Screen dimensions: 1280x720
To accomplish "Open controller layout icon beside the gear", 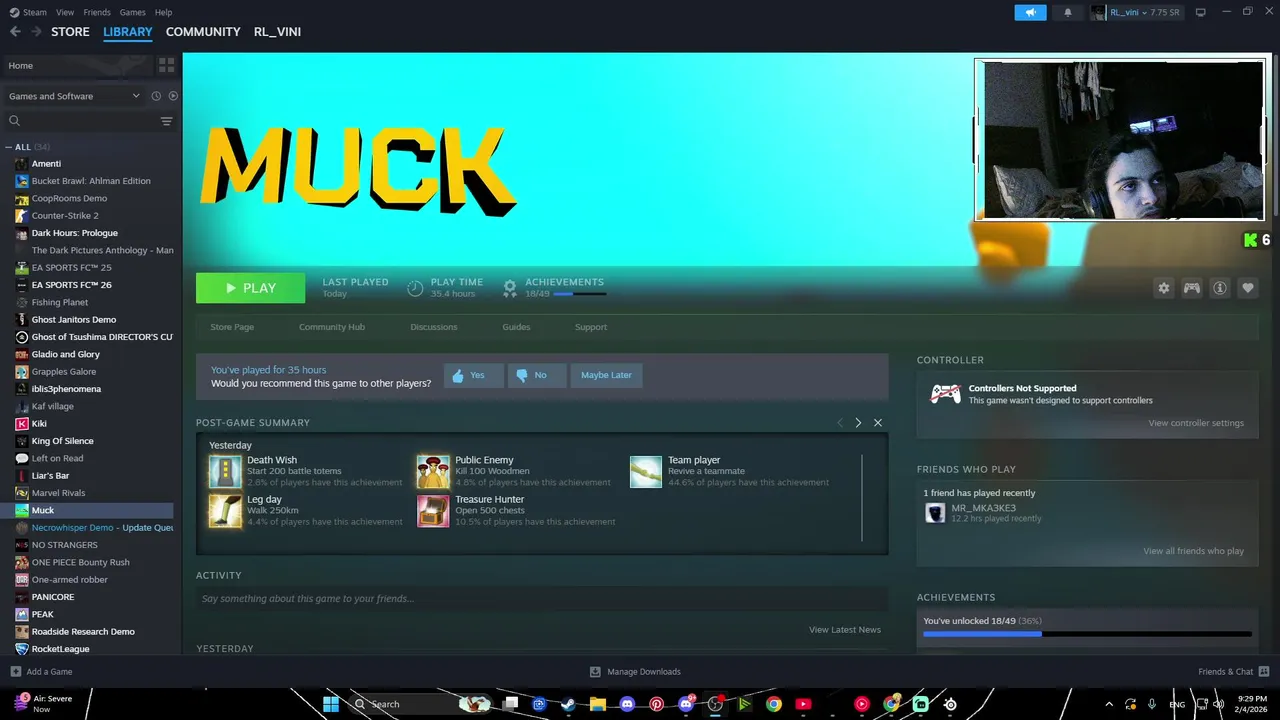I will coord(1191,288).
